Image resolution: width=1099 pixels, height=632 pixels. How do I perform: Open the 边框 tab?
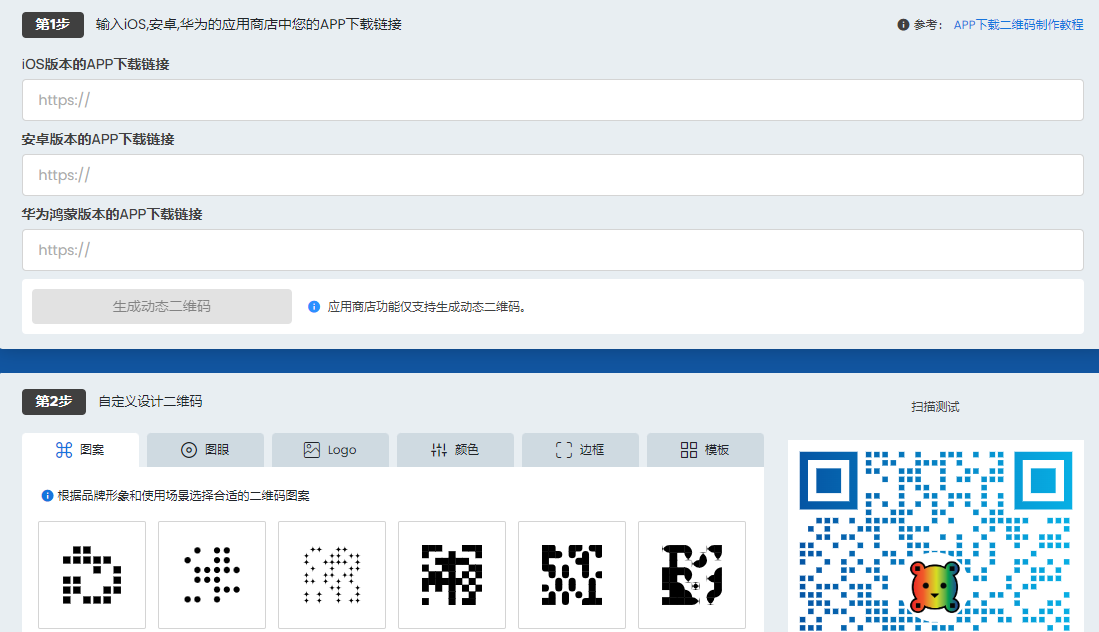(580, 450)
